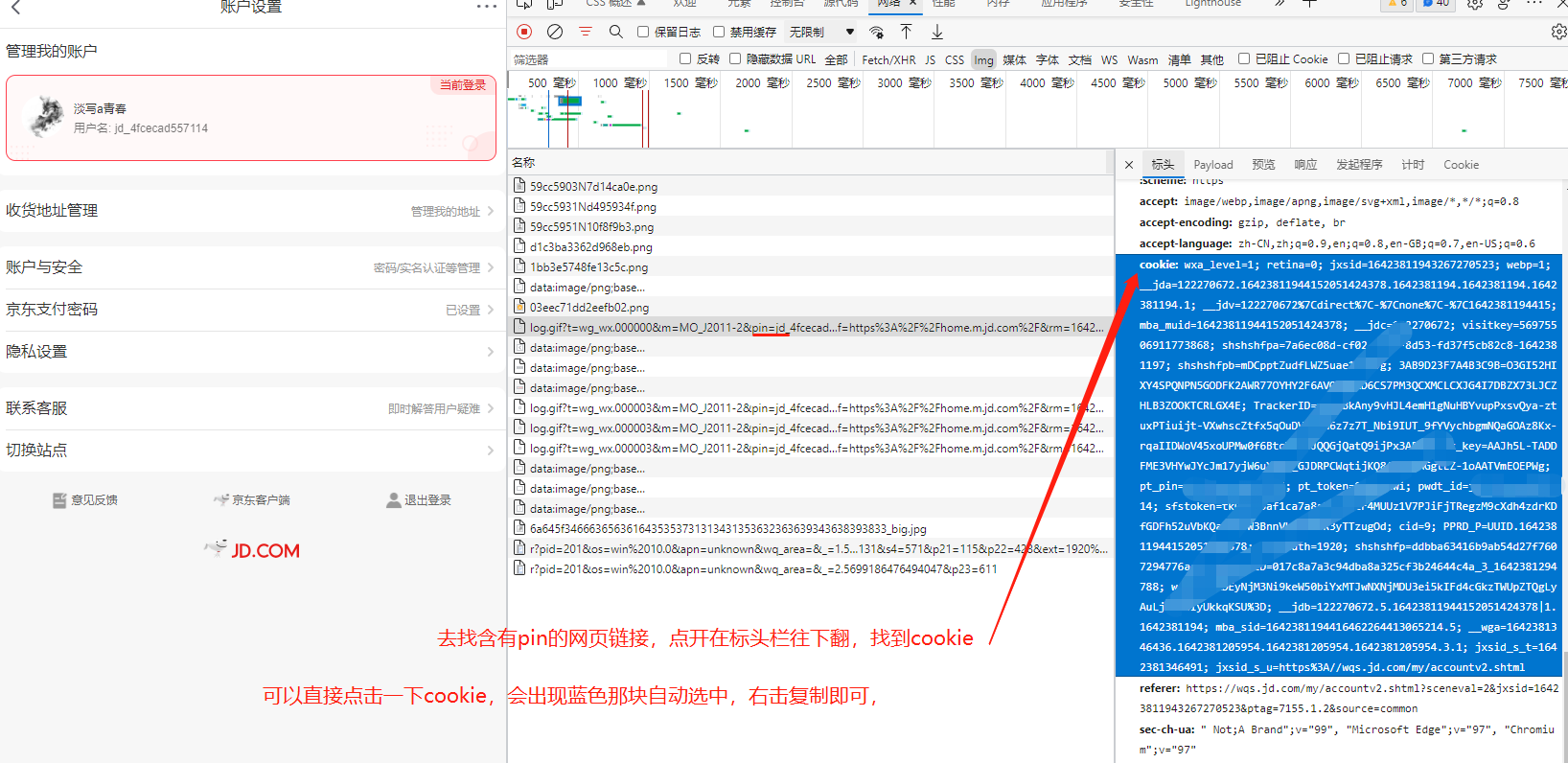Click the feedback icon 意见反馈
This screenshot has width=1568, height=763.
click(59, 499)
